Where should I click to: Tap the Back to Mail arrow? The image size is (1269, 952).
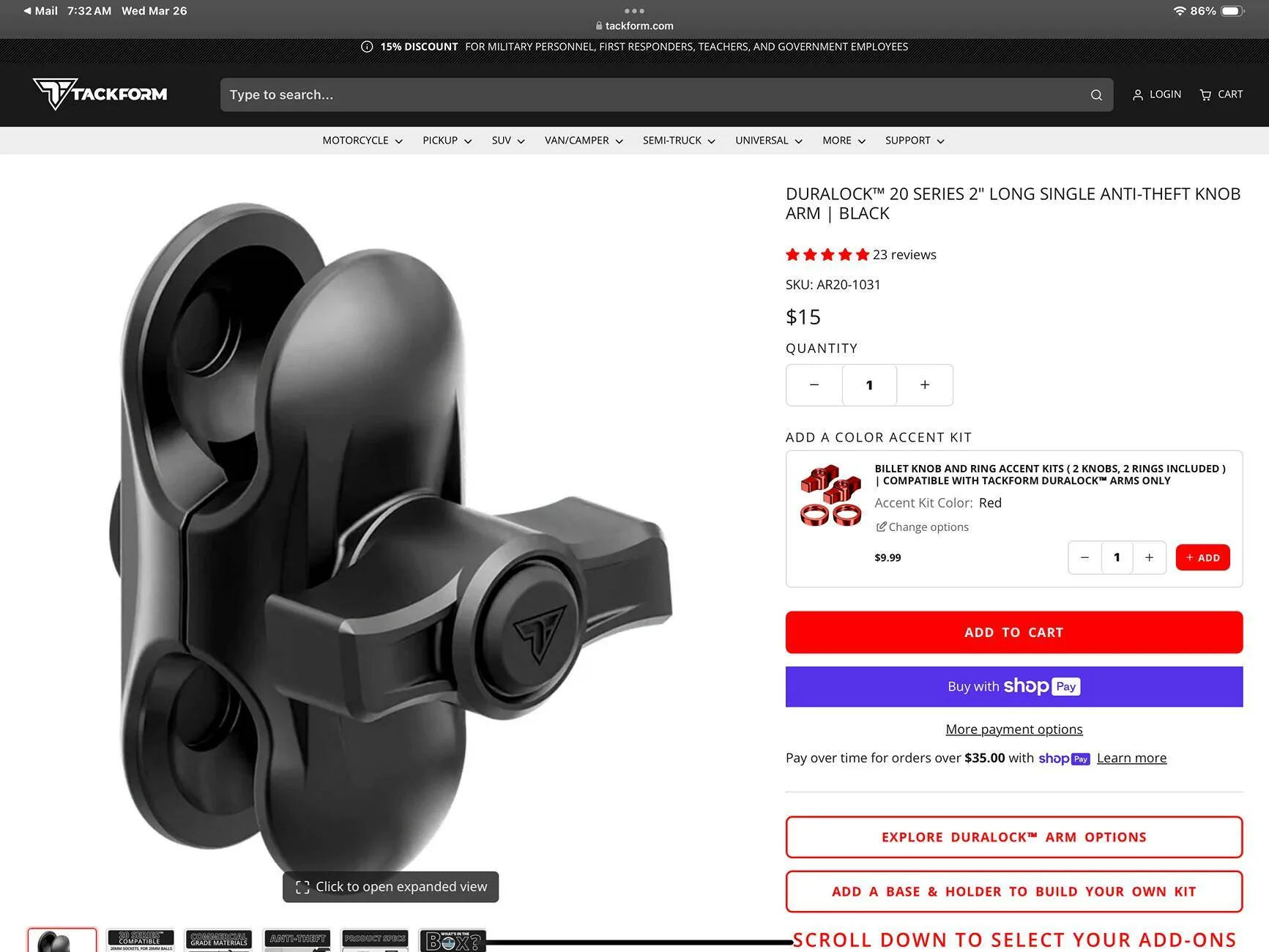pyautogui.click(x=27, y=11)
